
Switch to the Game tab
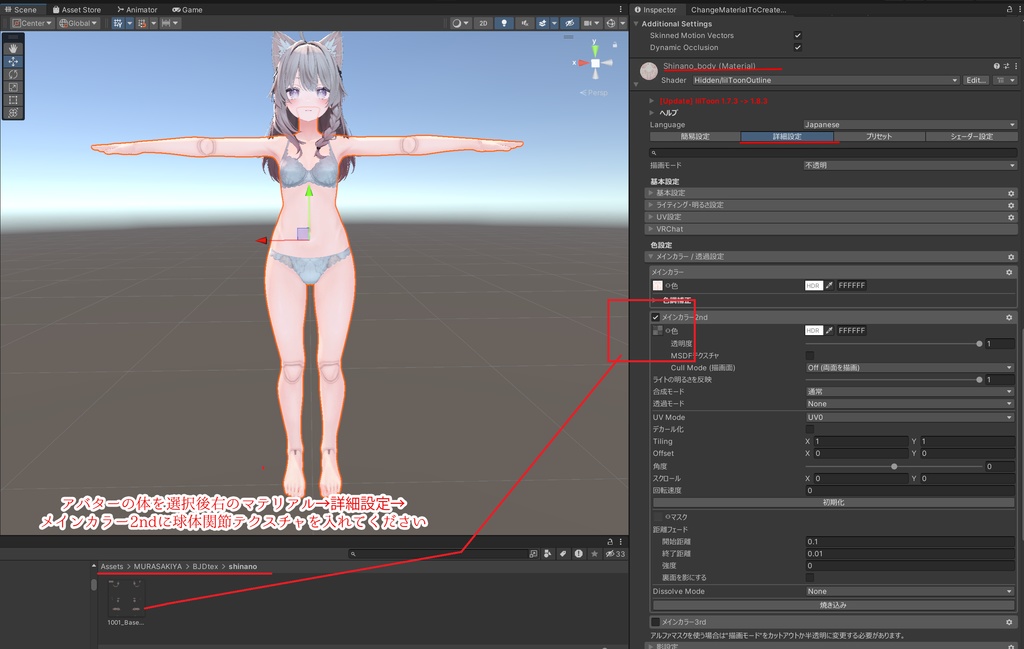[x=190, y=9]
